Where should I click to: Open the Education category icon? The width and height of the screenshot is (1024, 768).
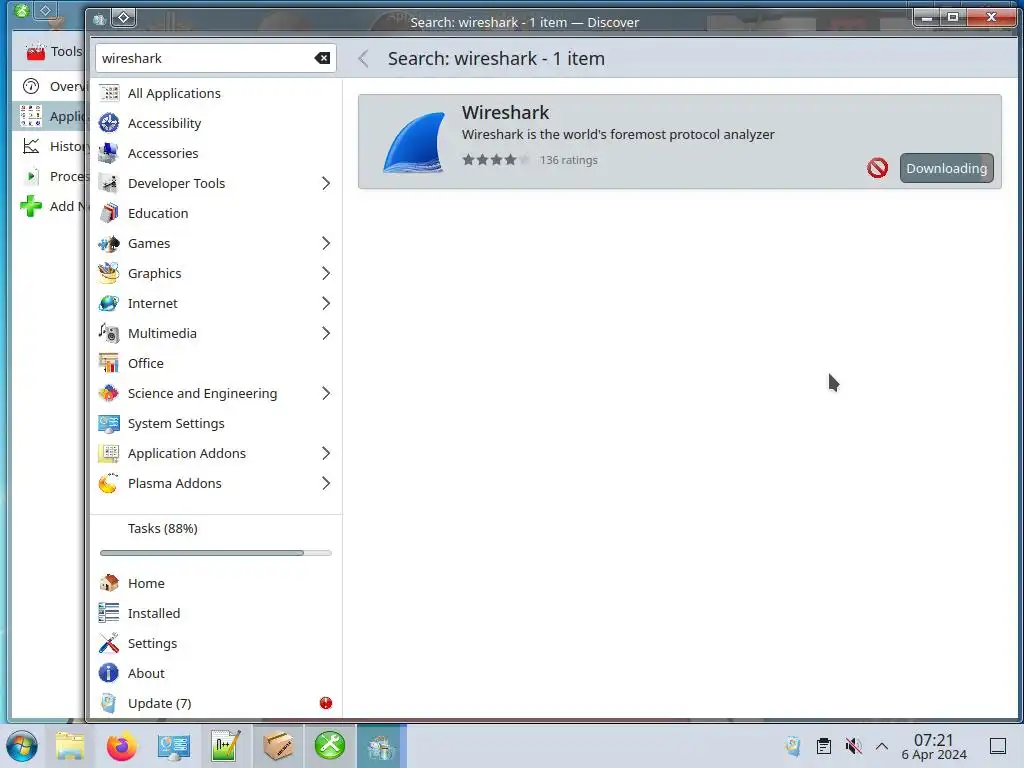(x=109, y=214)
